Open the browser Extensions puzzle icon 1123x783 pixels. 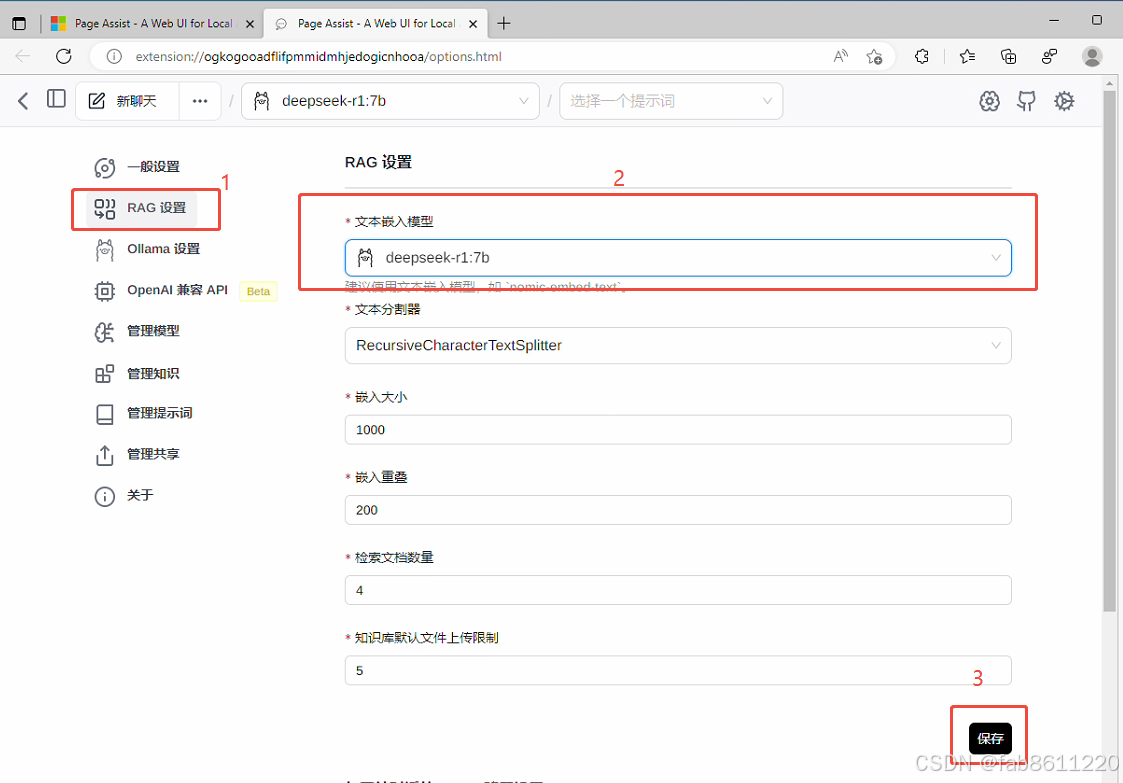pos(922,57)
